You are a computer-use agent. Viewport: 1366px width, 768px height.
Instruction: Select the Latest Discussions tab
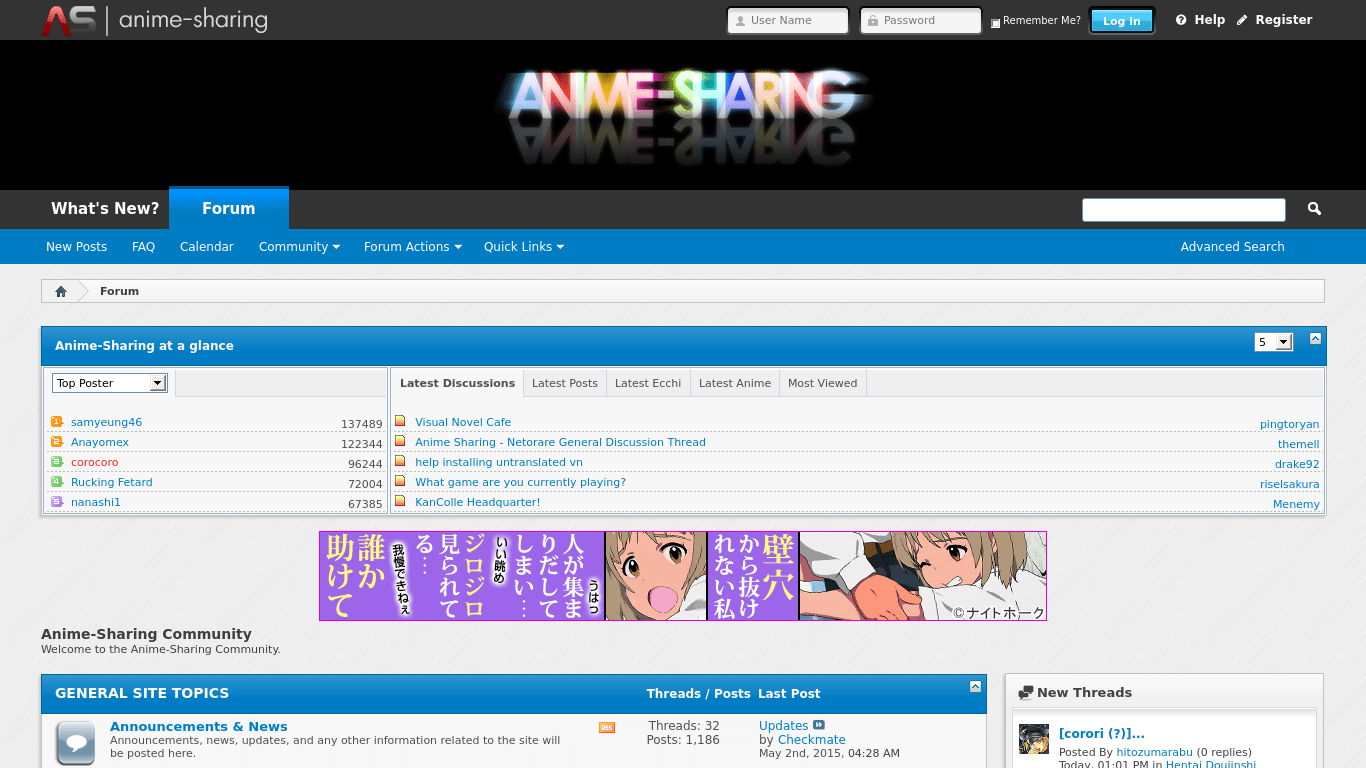pos(457,383)
